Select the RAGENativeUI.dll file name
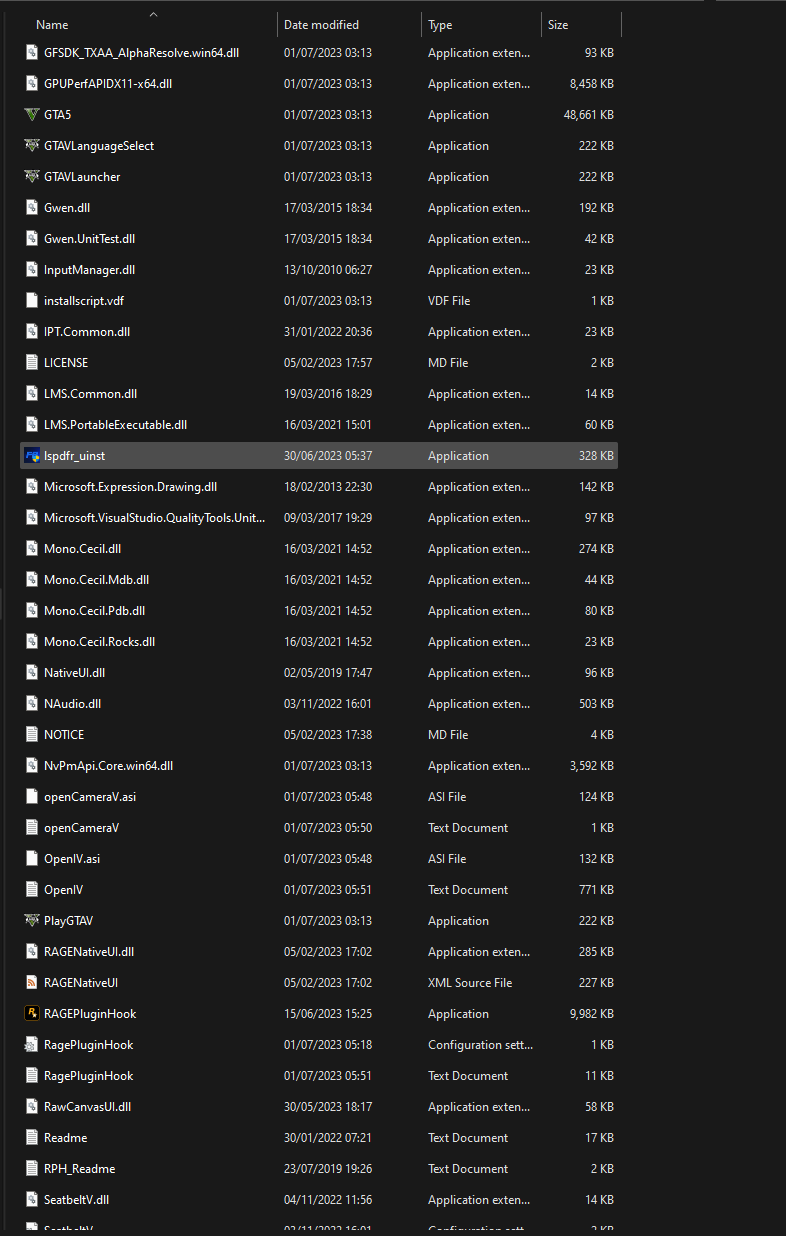The image size is (786, 1236). 89,952
